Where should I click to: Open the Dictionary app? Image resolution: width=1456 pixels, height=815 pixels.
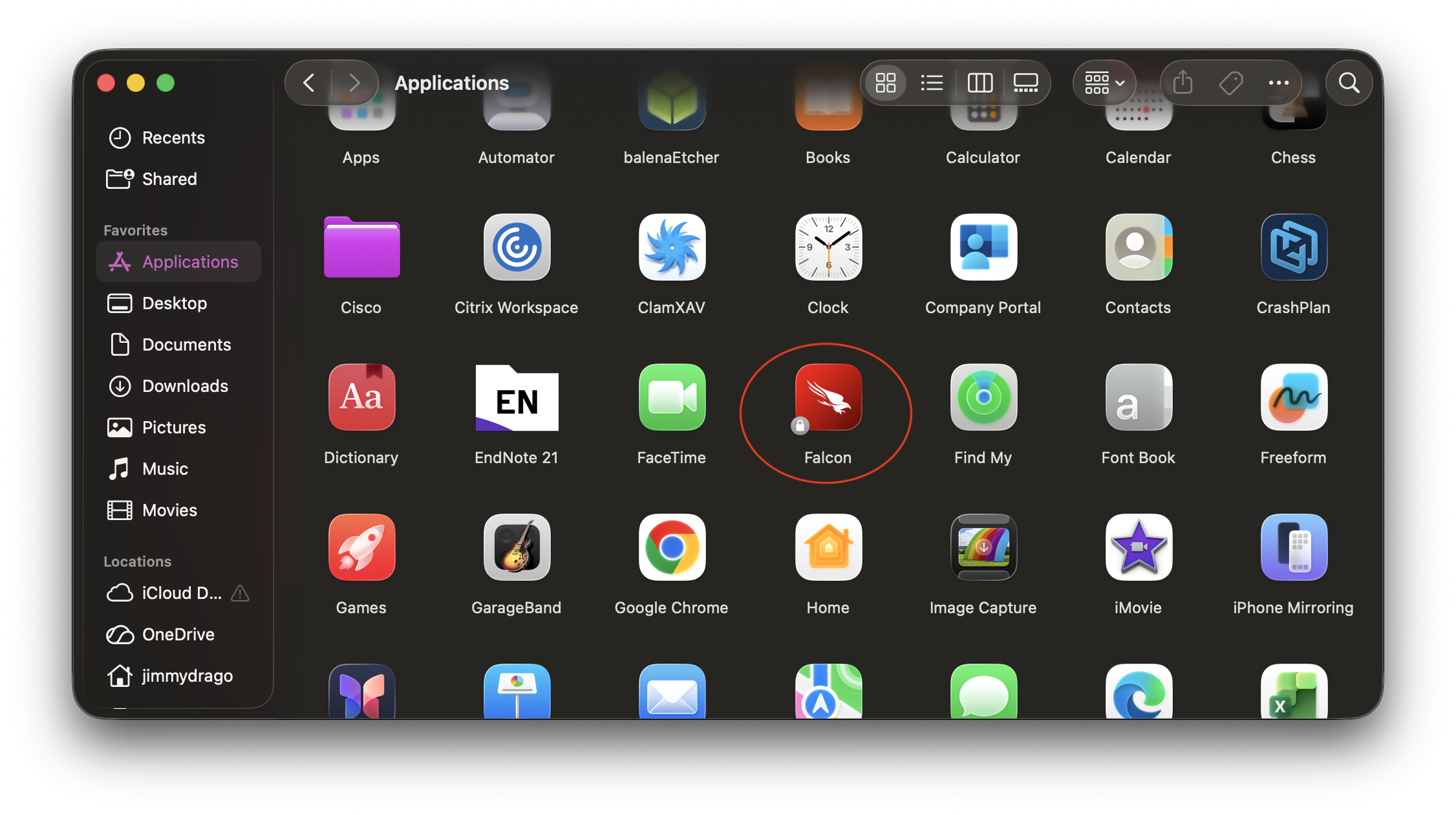tap(361, 397)
